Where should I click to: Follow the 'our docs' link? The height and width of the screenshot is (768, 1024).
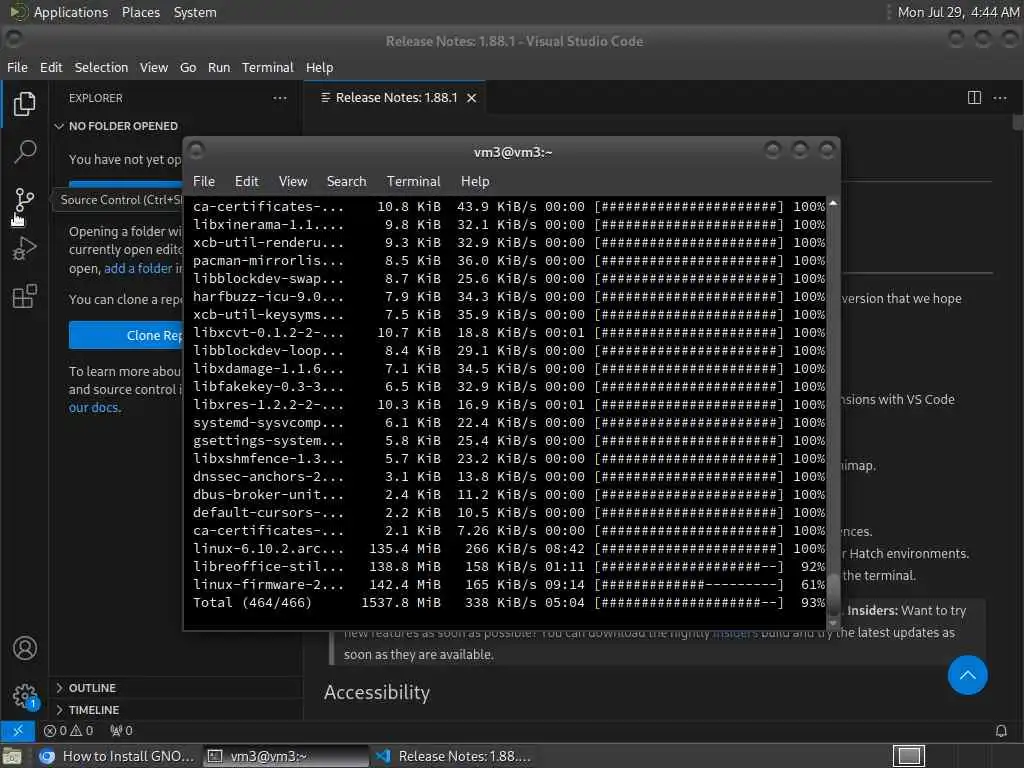point(94,408)
